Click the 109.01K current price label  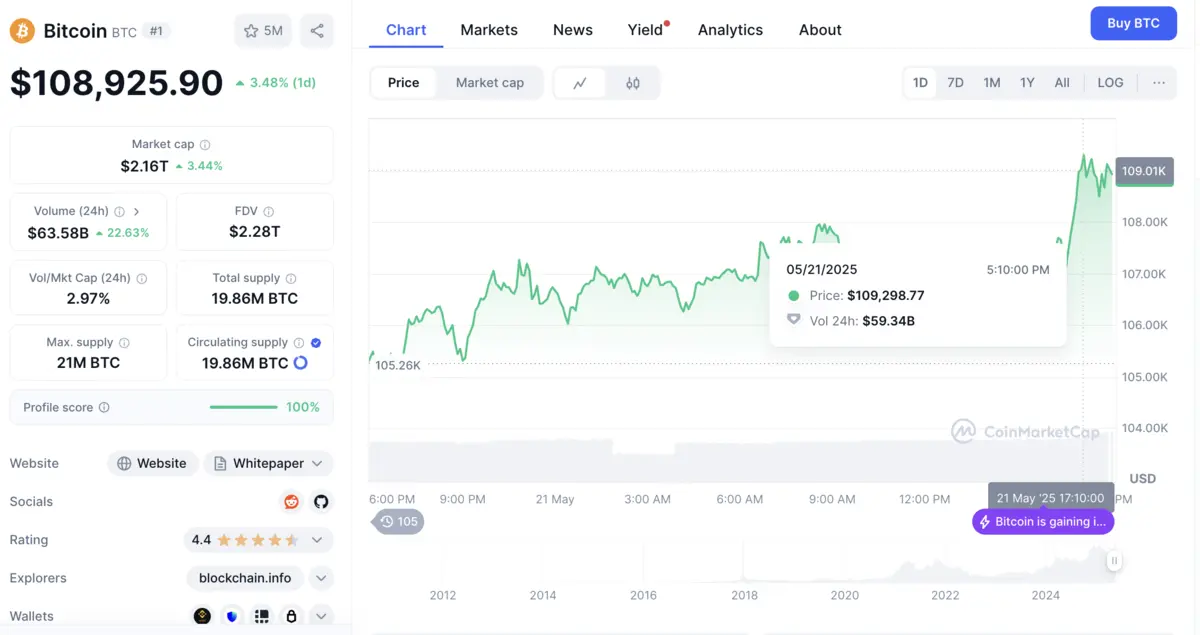pos(1144,171)
